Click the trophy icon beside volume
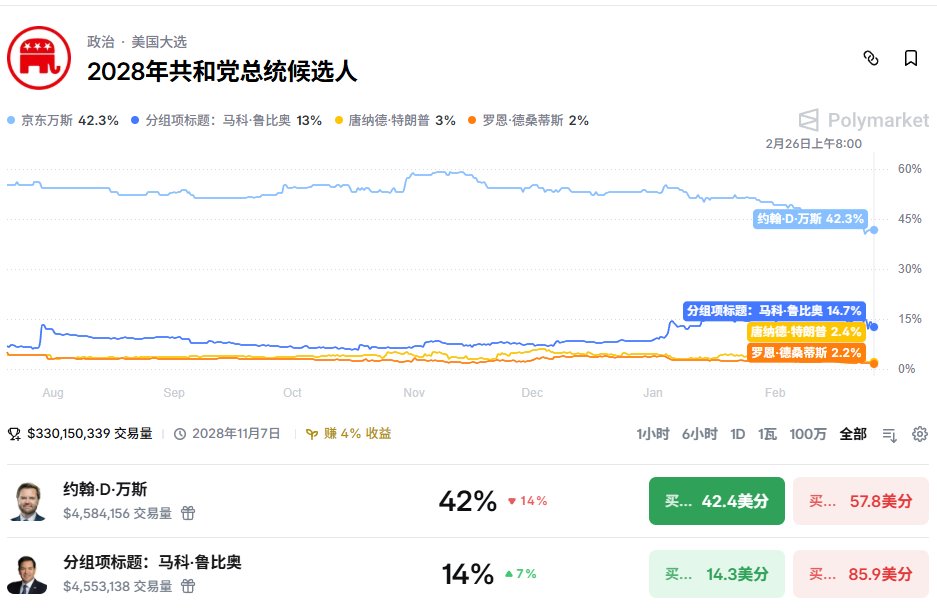 click(14, 434)
